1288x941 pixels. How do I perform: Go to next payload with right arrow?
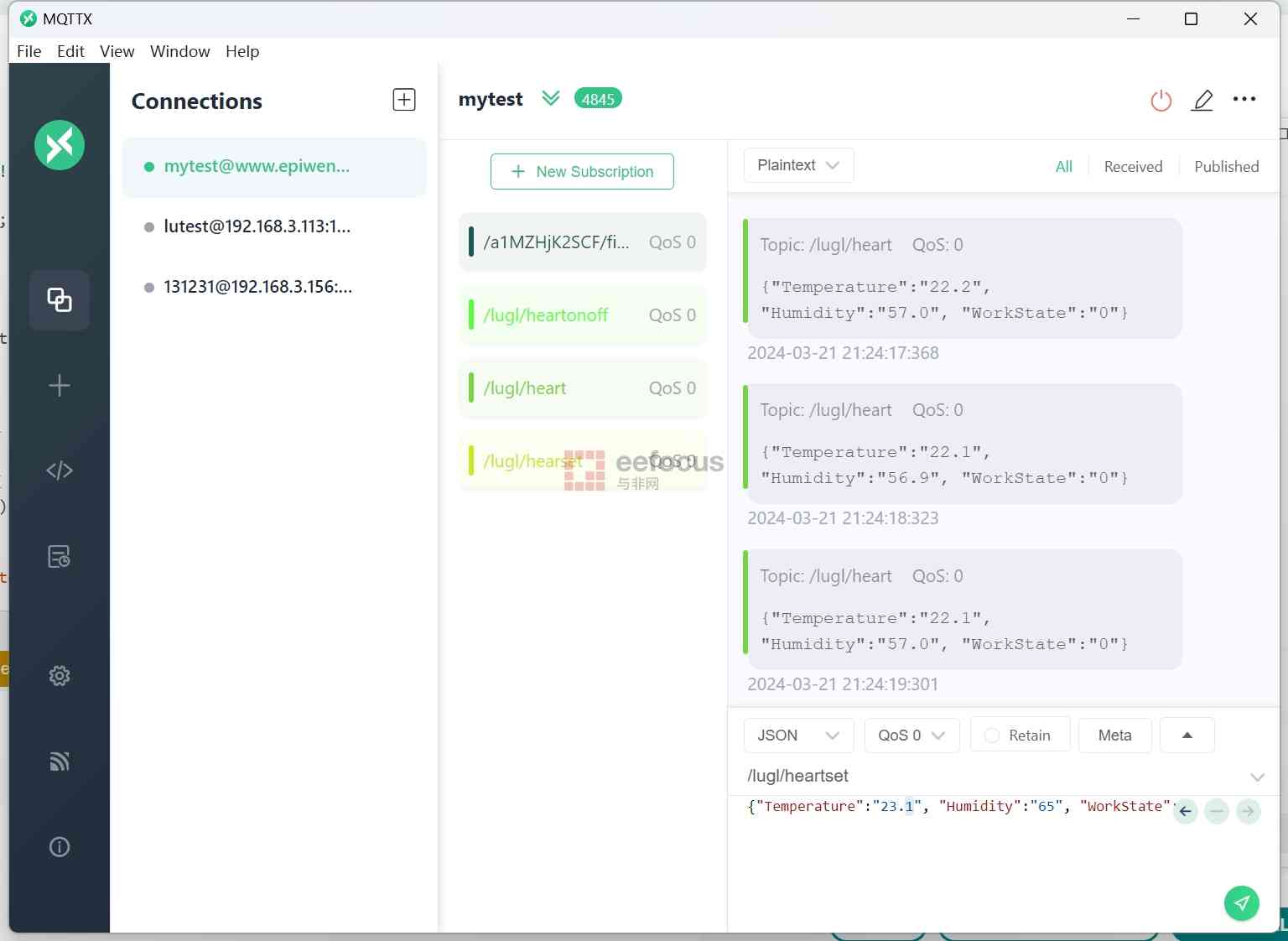click(x=1249, y=811)
